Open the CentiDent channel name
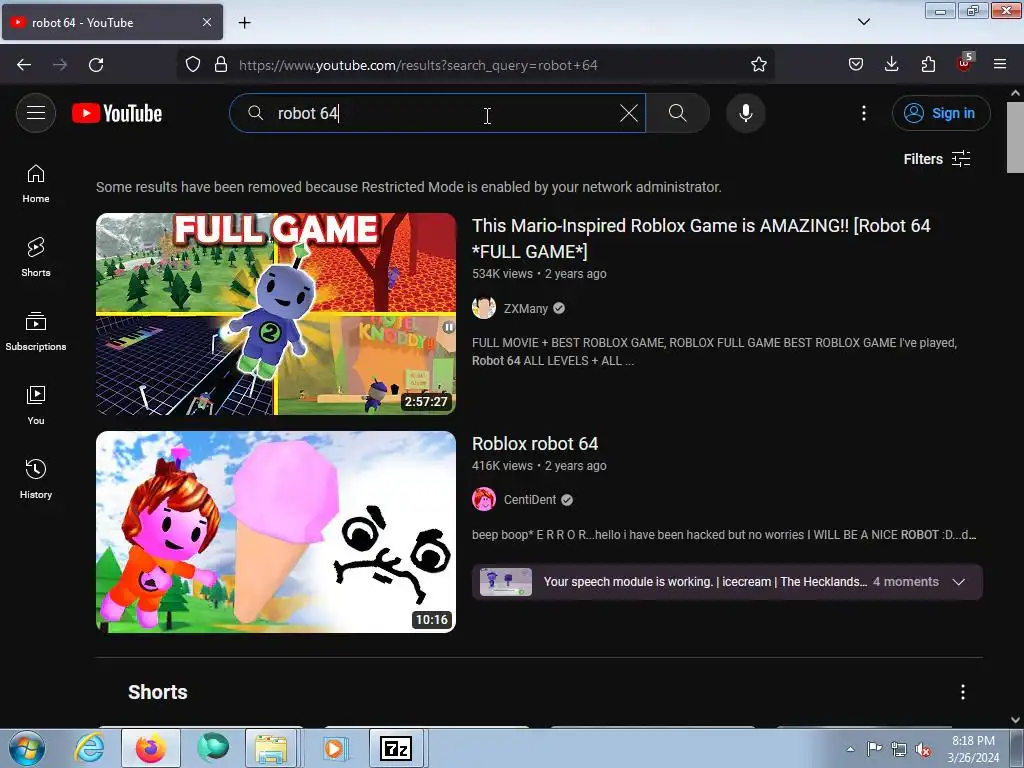The height and width of the screenshot is (768, 1024). tap(530, 500)
